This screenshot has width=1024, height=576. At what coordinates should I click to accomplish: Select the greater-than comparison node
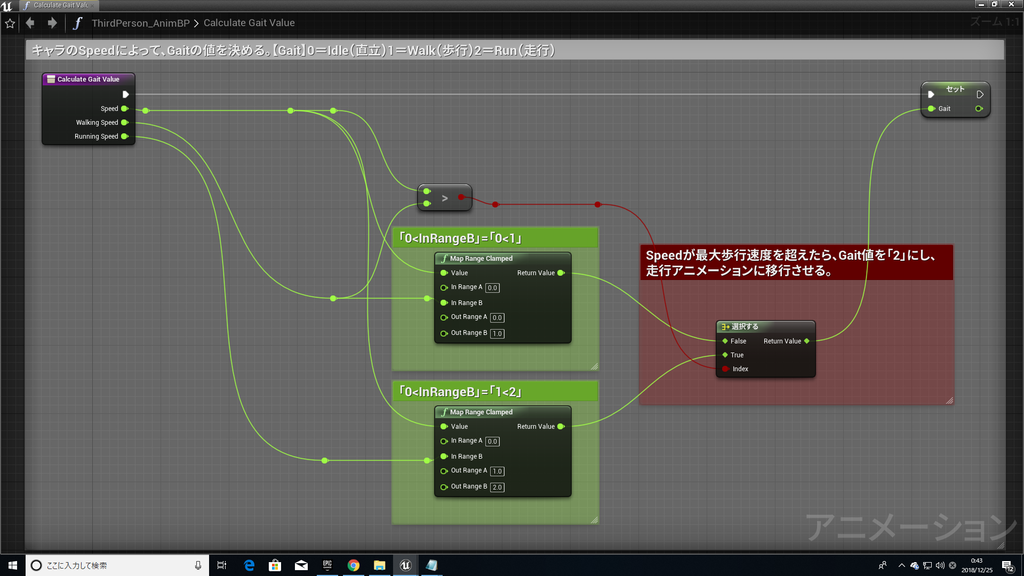coord(445,198)
